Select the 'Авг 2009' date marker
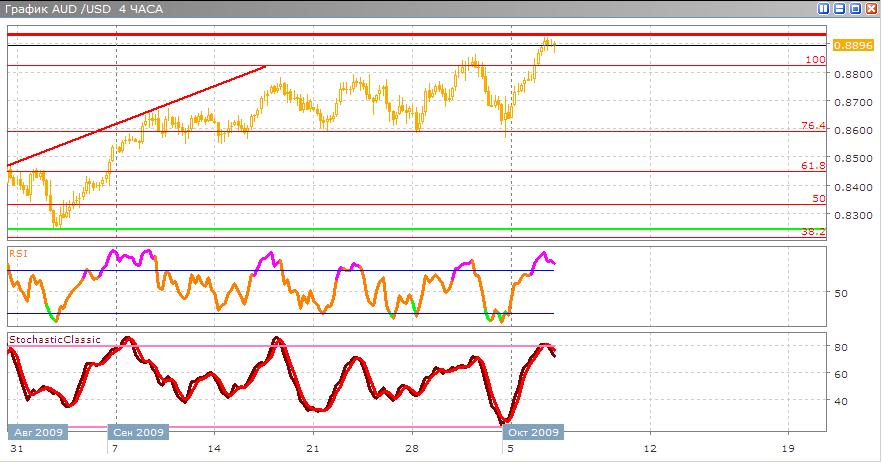Screen dimensions: 882x463 [x=37, y=433]
